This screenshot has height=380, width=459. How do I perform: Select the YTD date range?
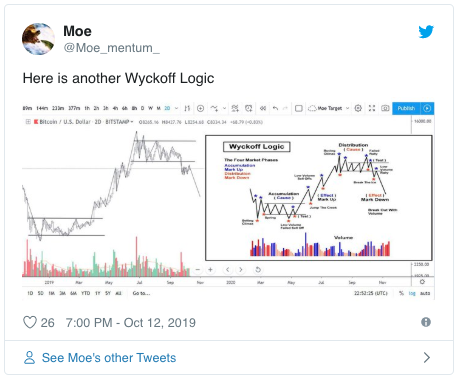86,293
